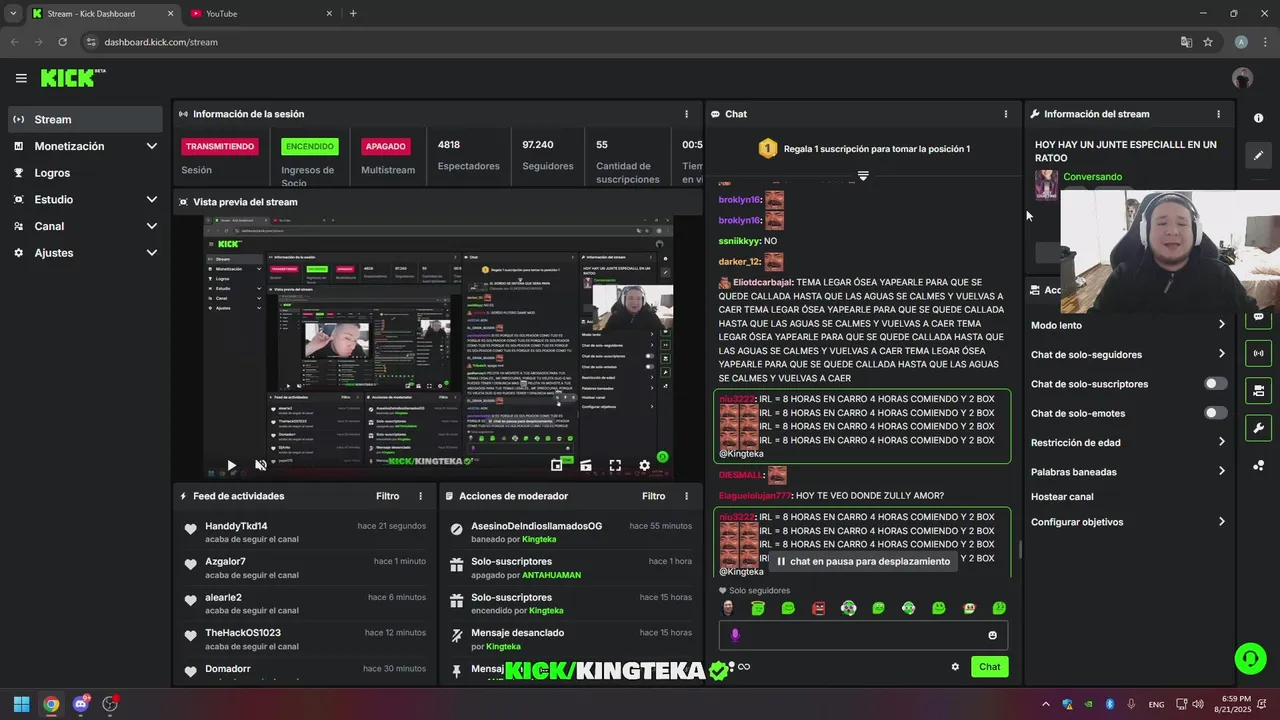Click the browser address bar
This screenshot has width=1280, height=720.
(630, 42)
